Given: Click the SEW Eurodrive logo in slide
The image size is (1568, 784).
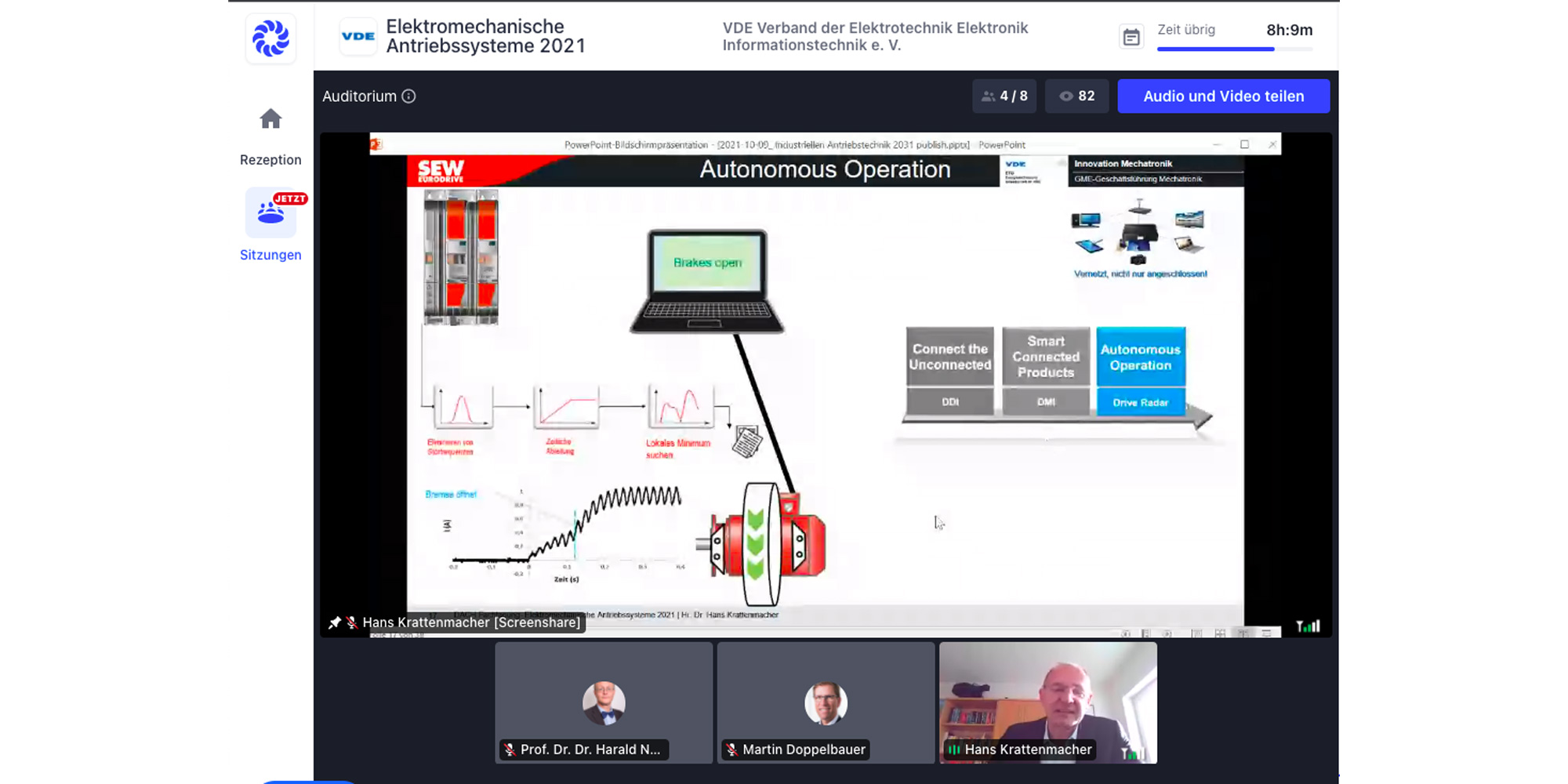Looking at the screenshot, I should [x=441, y=171].
